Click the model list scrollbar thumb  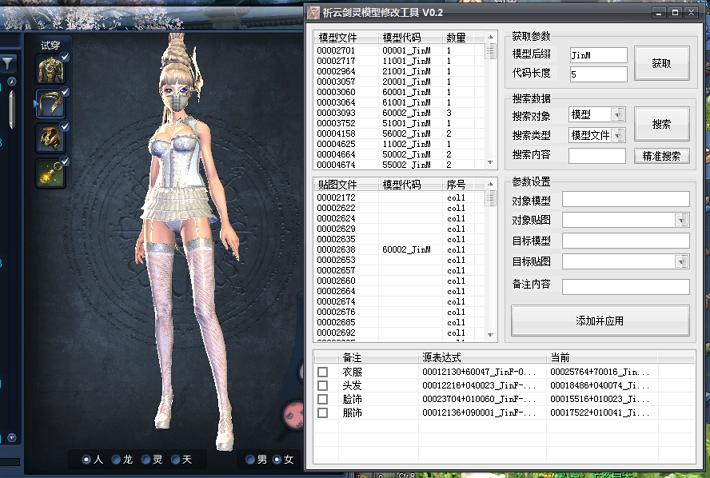490,51
